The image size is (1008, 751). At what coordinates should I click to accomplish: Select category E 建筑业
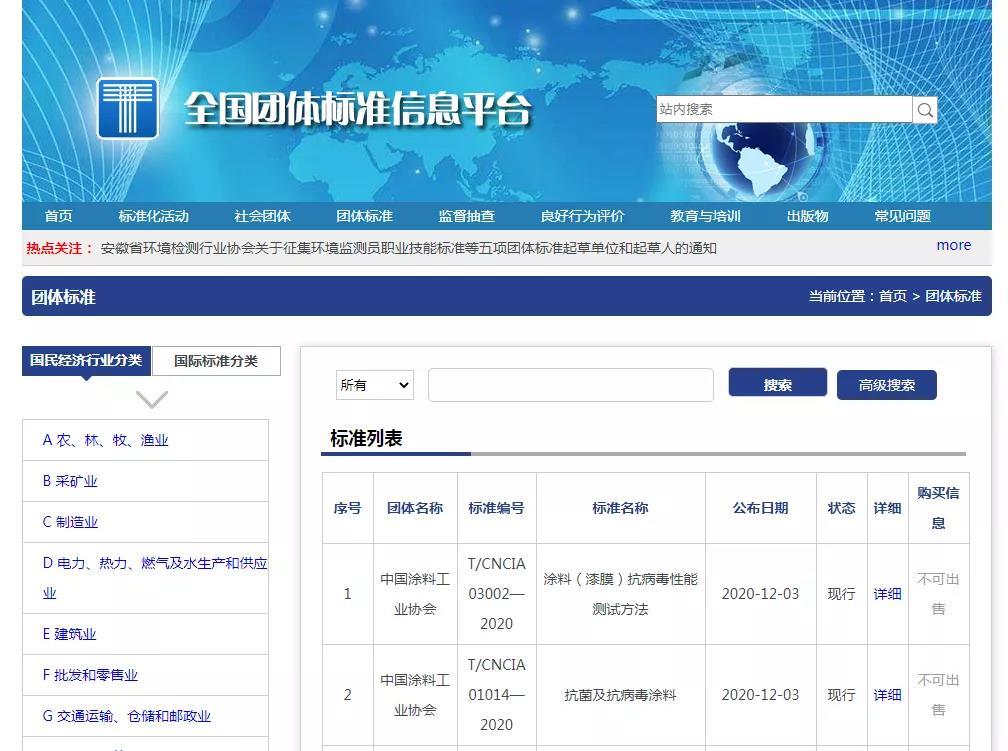(69, 634)
